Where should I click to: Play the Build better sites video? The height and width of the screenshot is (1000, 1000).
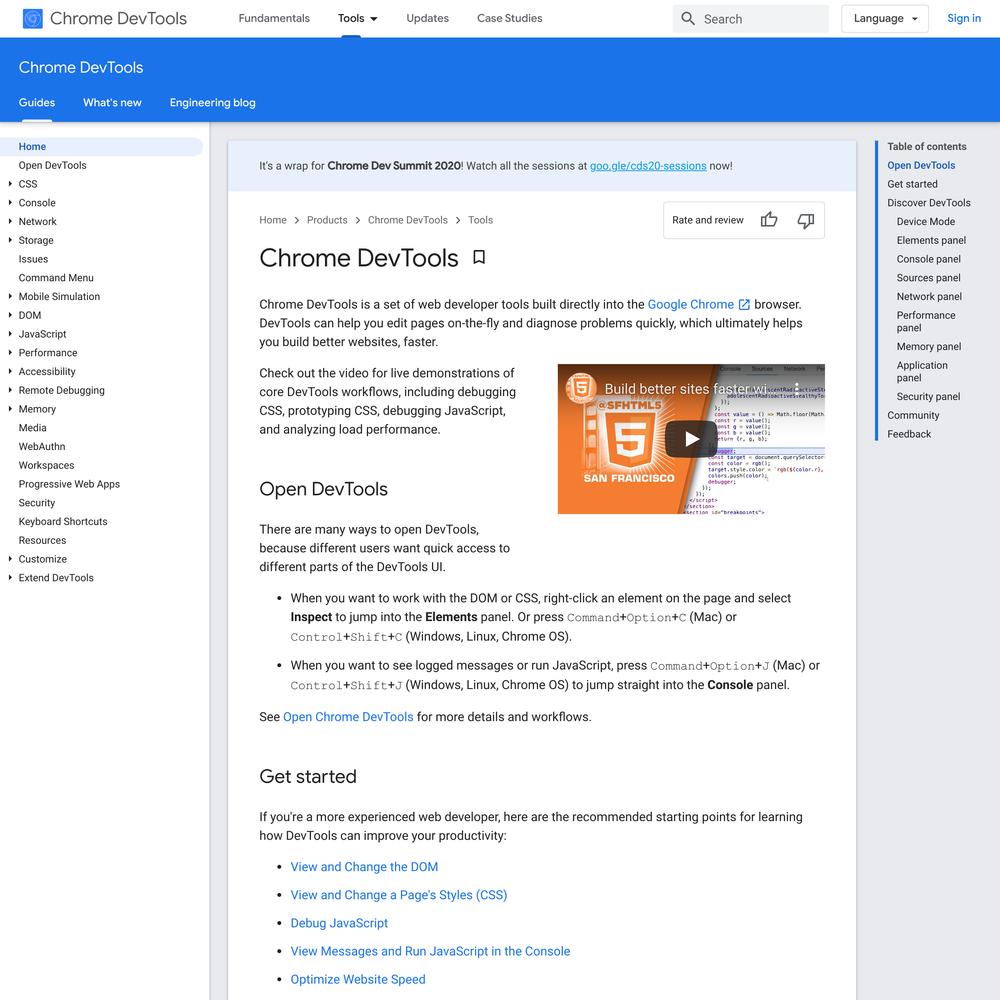pos(691,439)
